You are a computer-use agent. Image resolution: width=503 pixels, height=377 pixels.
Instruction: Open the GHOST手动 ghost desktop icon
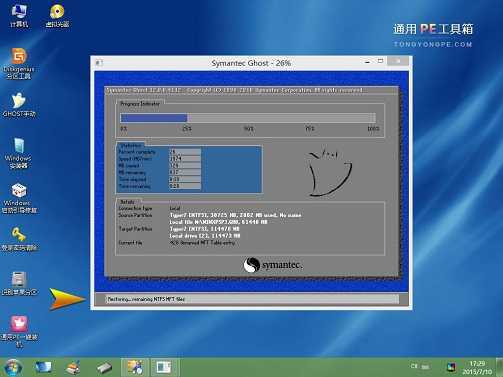(19, 105)
